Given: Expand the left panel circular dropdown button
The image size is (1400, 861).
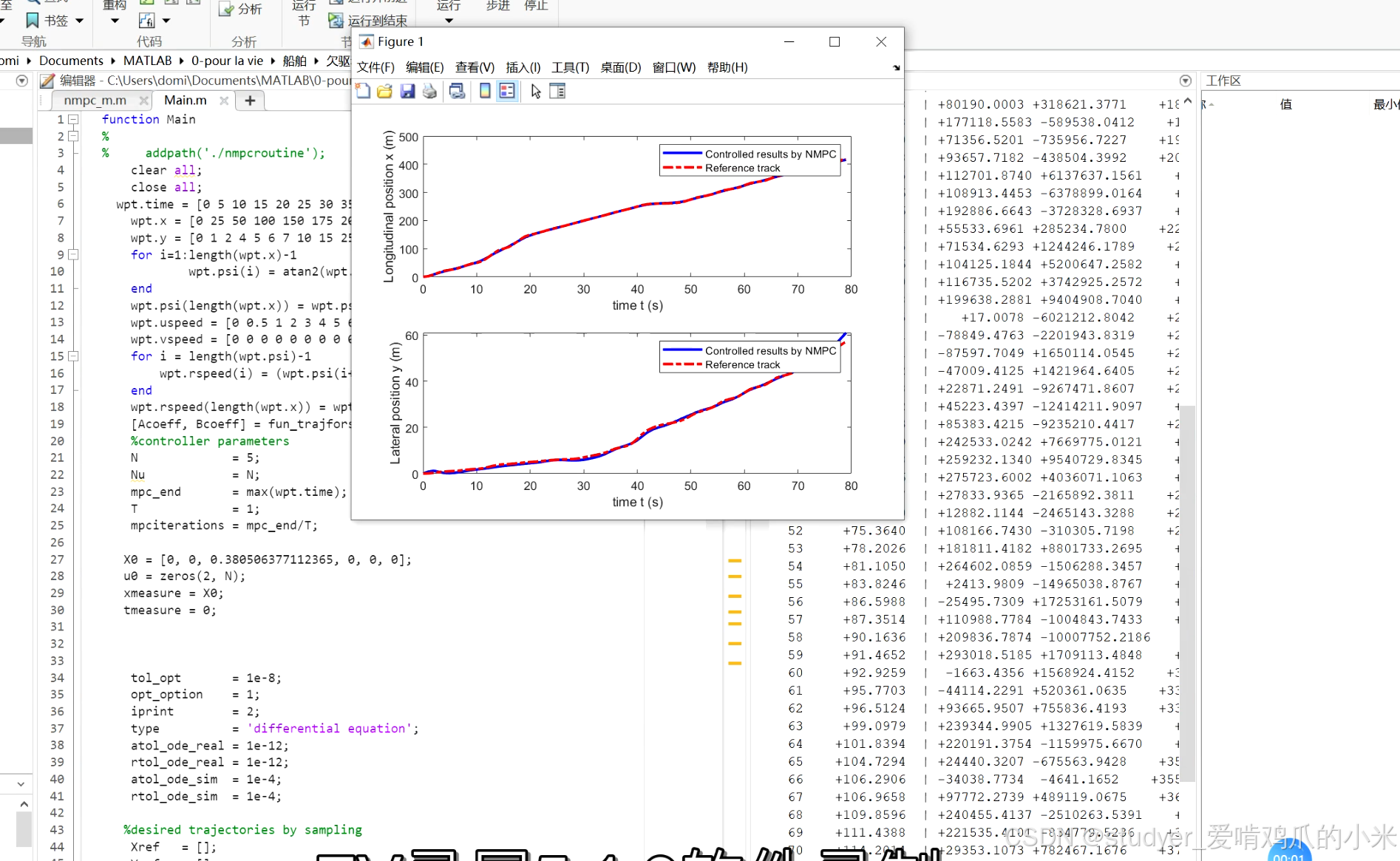Looking at the screenshot, I should [x=22, y=81].
